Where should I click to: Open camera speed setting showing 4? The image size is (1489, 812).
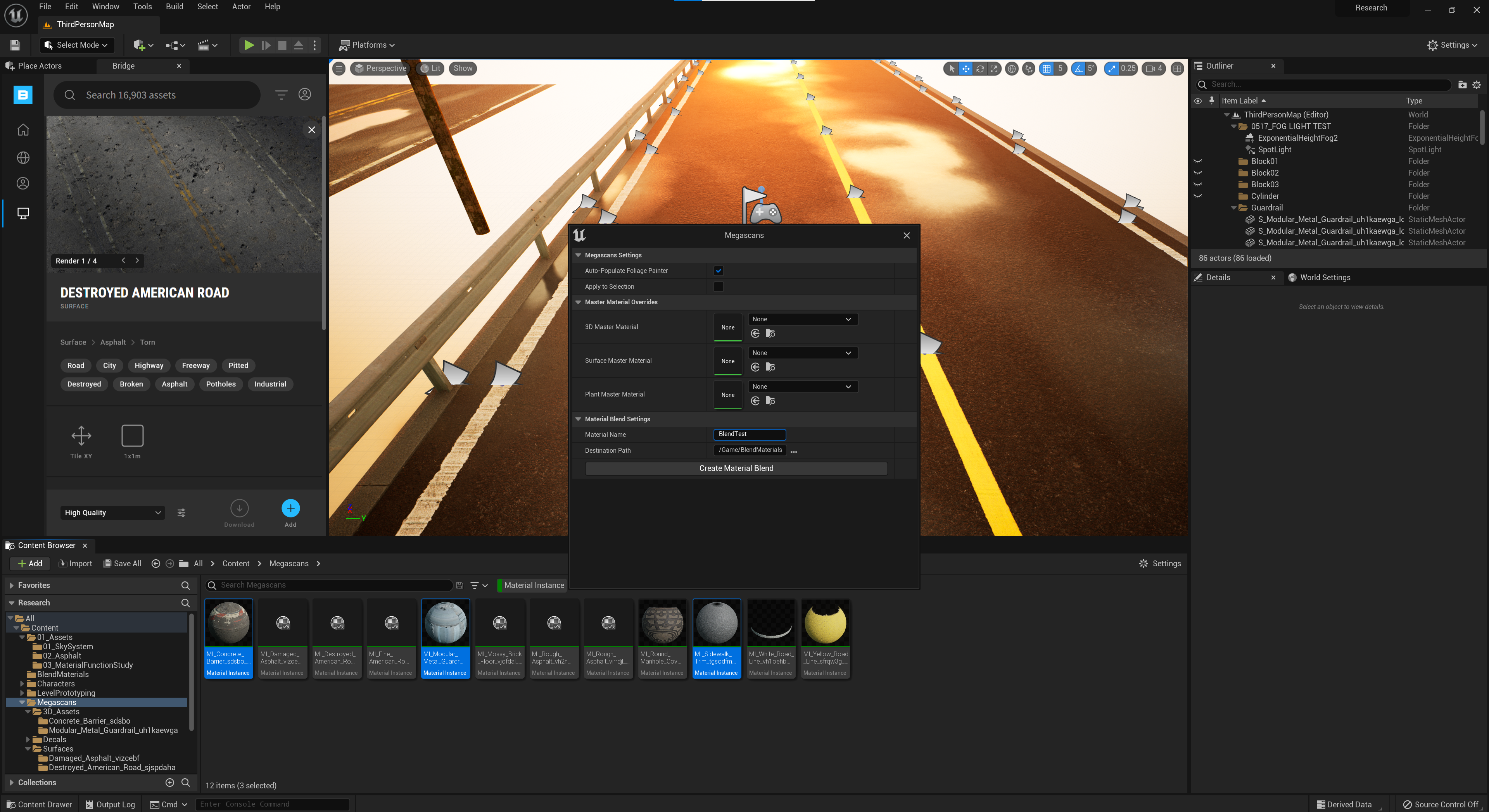[x=1154, y=69]
